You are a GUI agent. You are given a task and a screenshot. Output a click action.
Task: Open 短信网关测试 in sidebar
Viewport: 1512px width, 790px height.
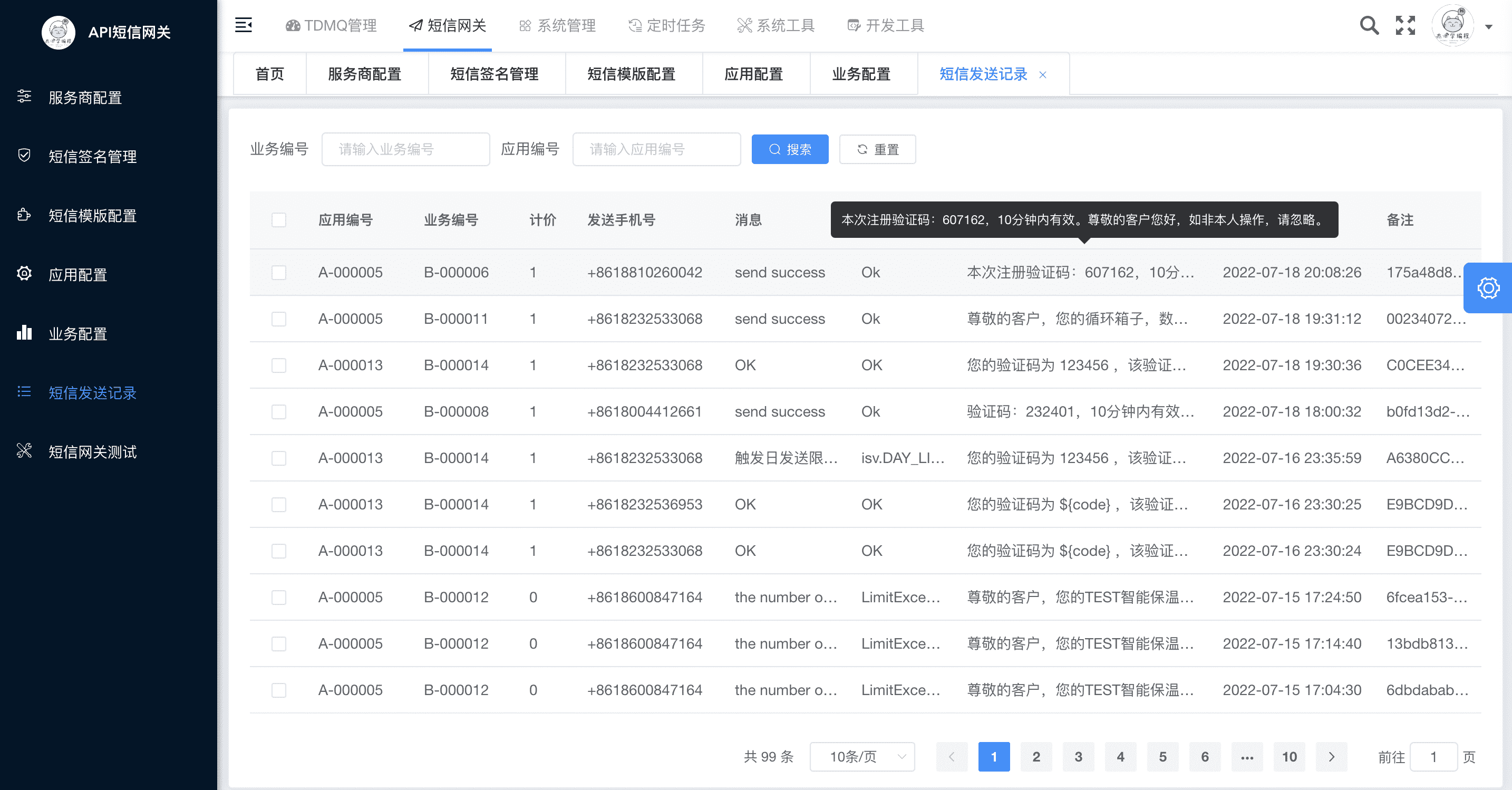[93, 451]
